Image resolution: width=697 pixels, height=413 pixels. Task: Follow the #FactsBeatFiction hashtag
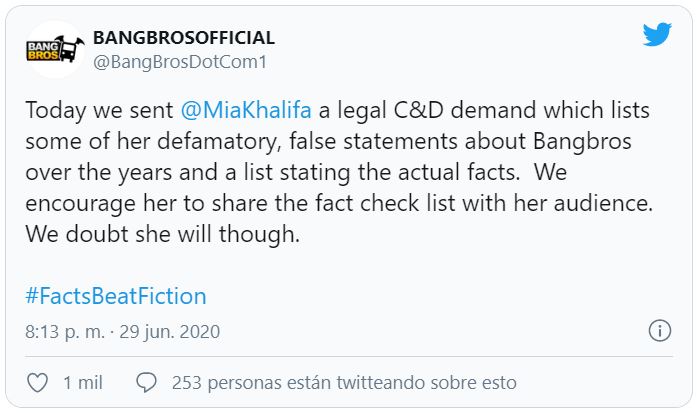[x=115, y=296]
